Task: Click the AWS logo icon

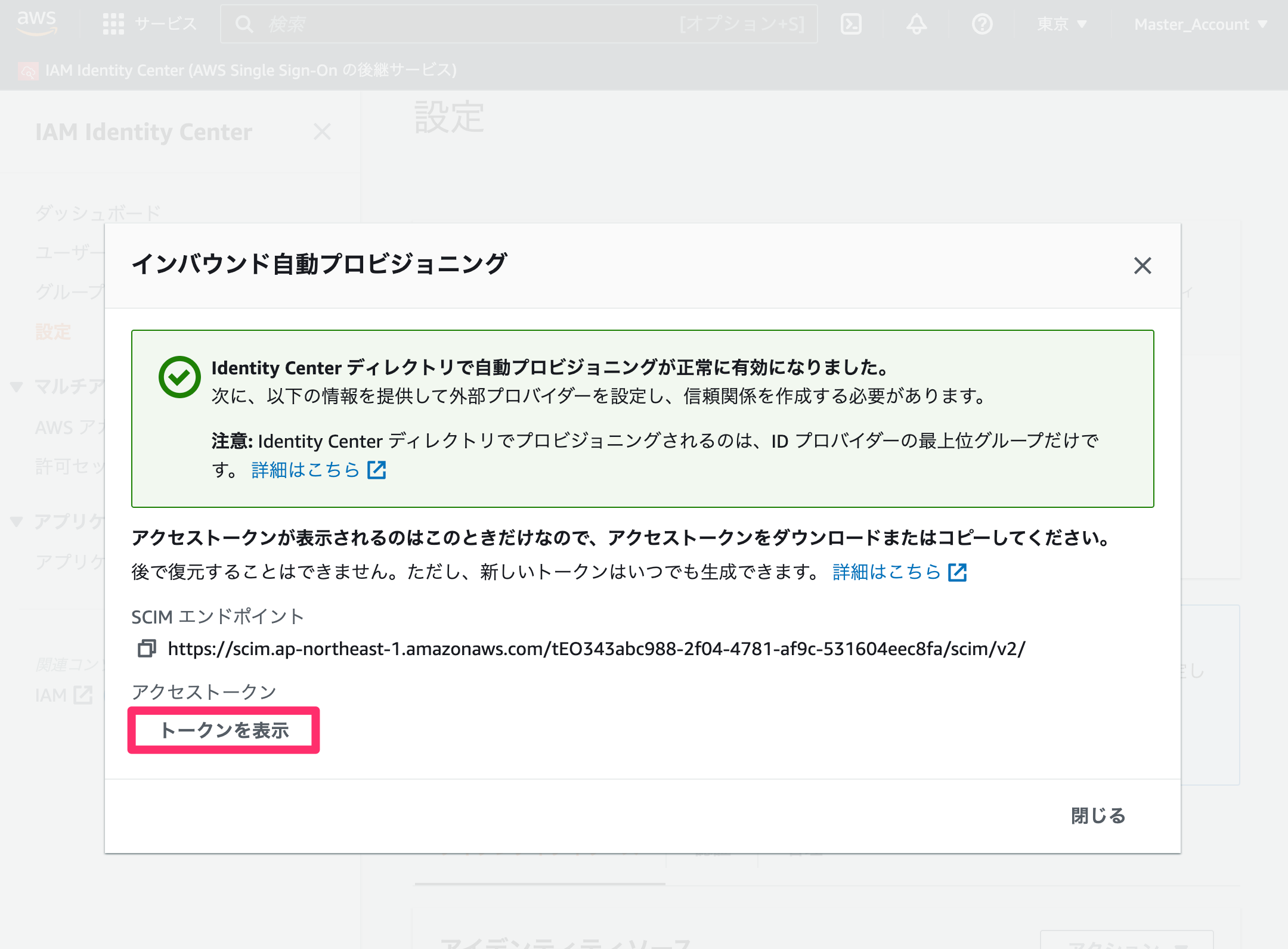Action: pos(37,23)
